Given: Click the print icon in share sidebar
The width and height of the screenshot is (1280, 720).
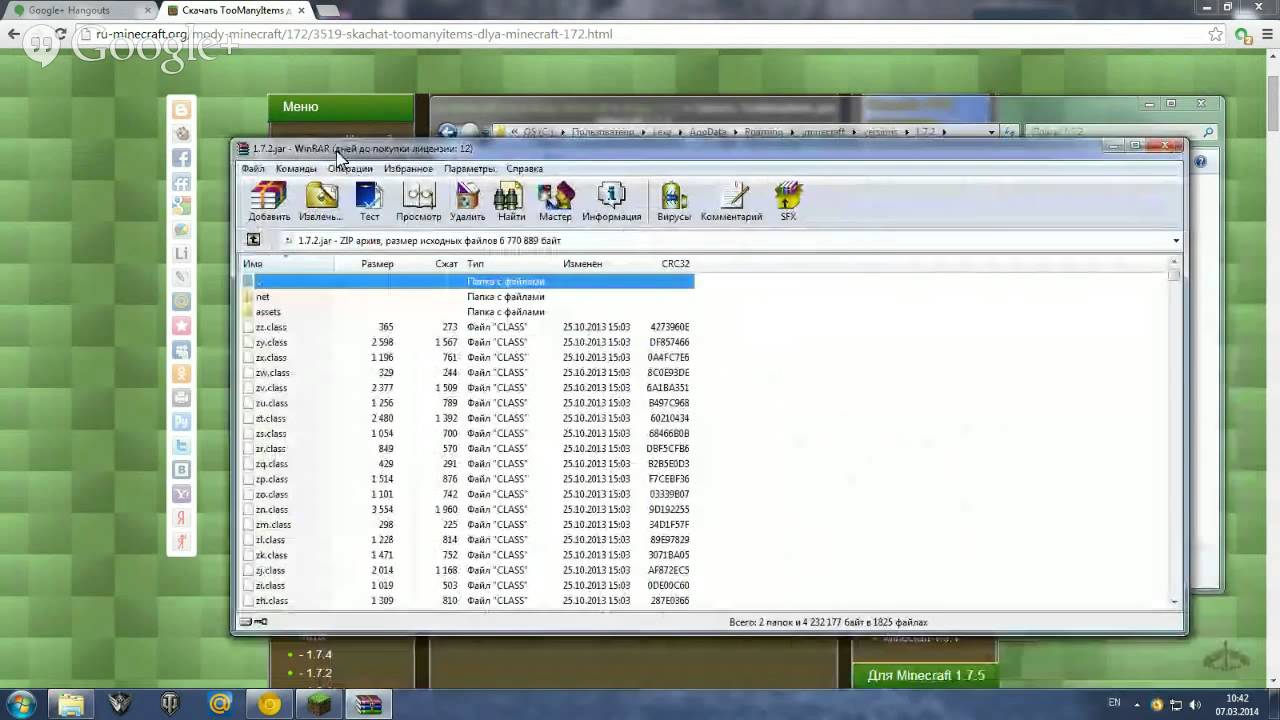Looking at the screenshot, I should (182, 398).
